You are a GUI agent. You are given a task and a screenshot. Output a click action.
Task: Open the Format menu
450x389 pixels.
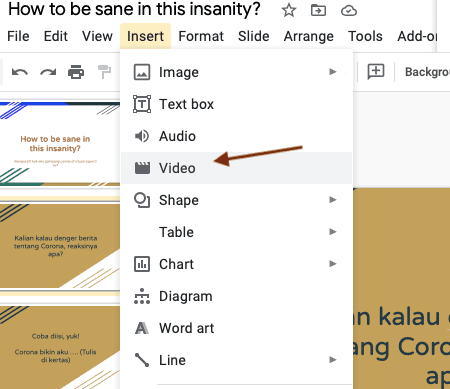point(201,36)
